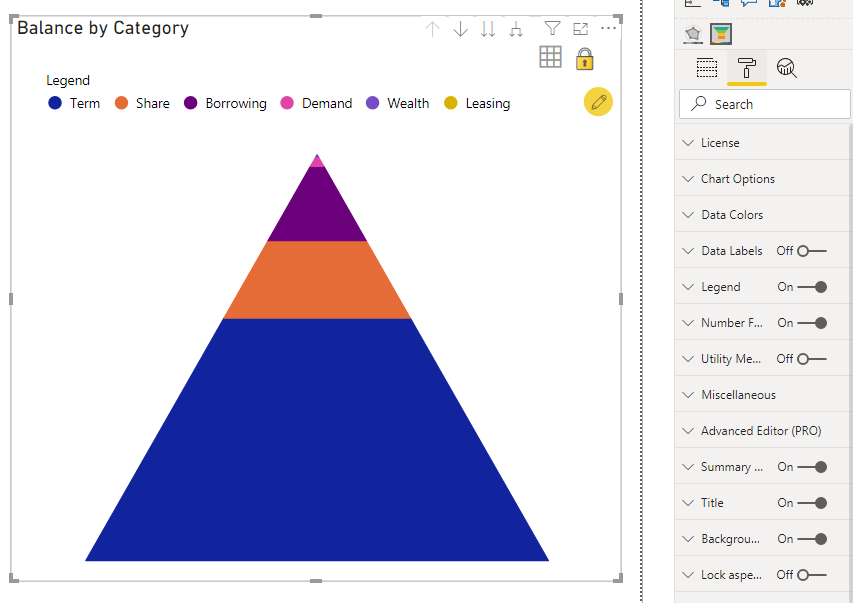The width and height of the screenshot is (853, 603).
Task: Click the Balance by Category title
Action: [x=103, y=28]
